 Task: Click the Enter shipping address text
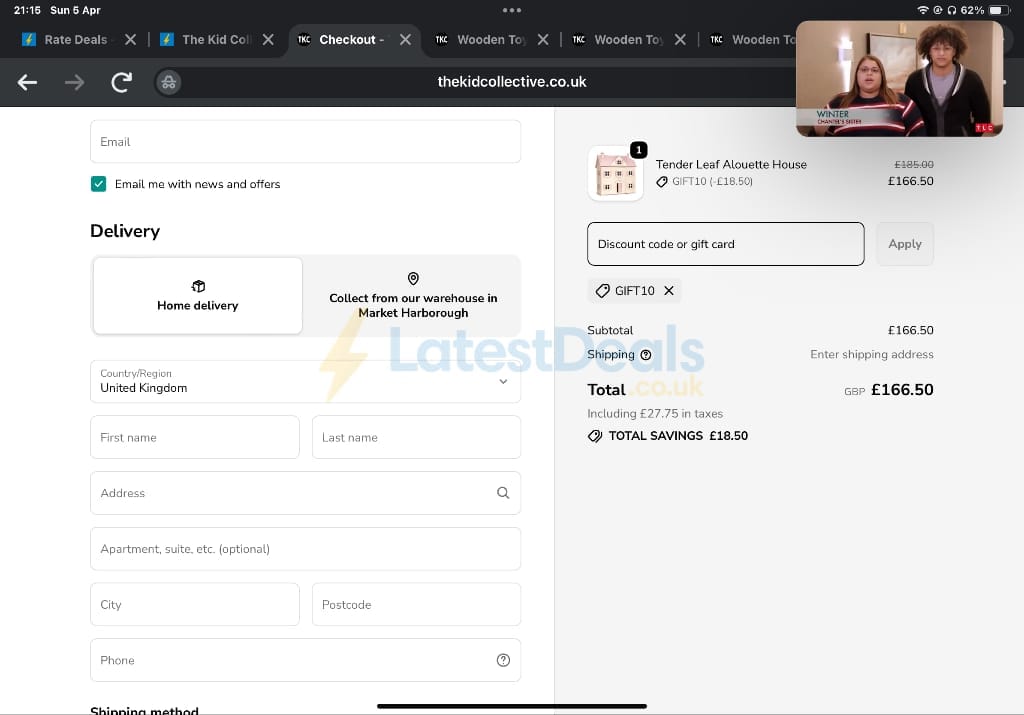(871, 355)
